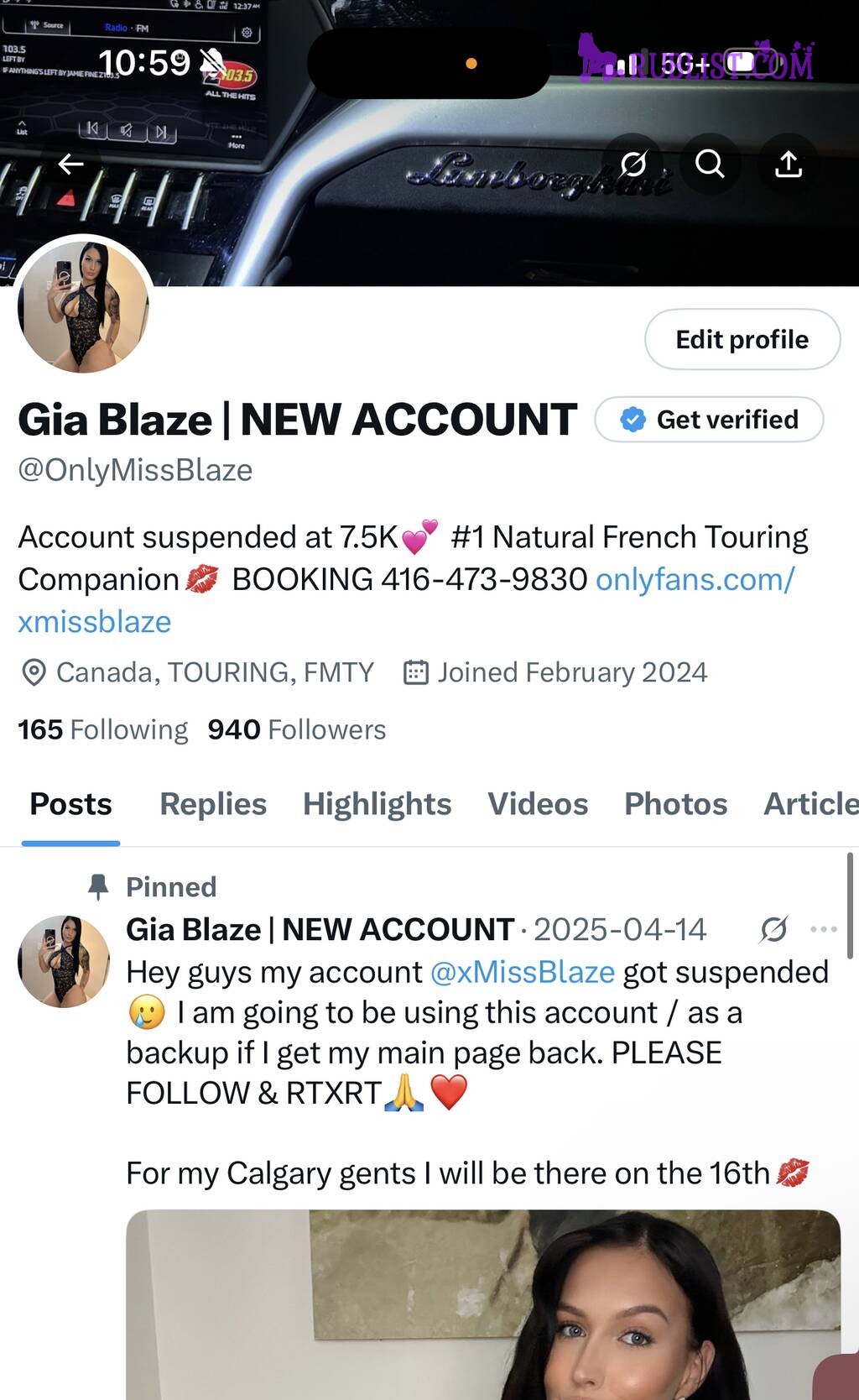Click the blue verified badge icon

(633, 419)
